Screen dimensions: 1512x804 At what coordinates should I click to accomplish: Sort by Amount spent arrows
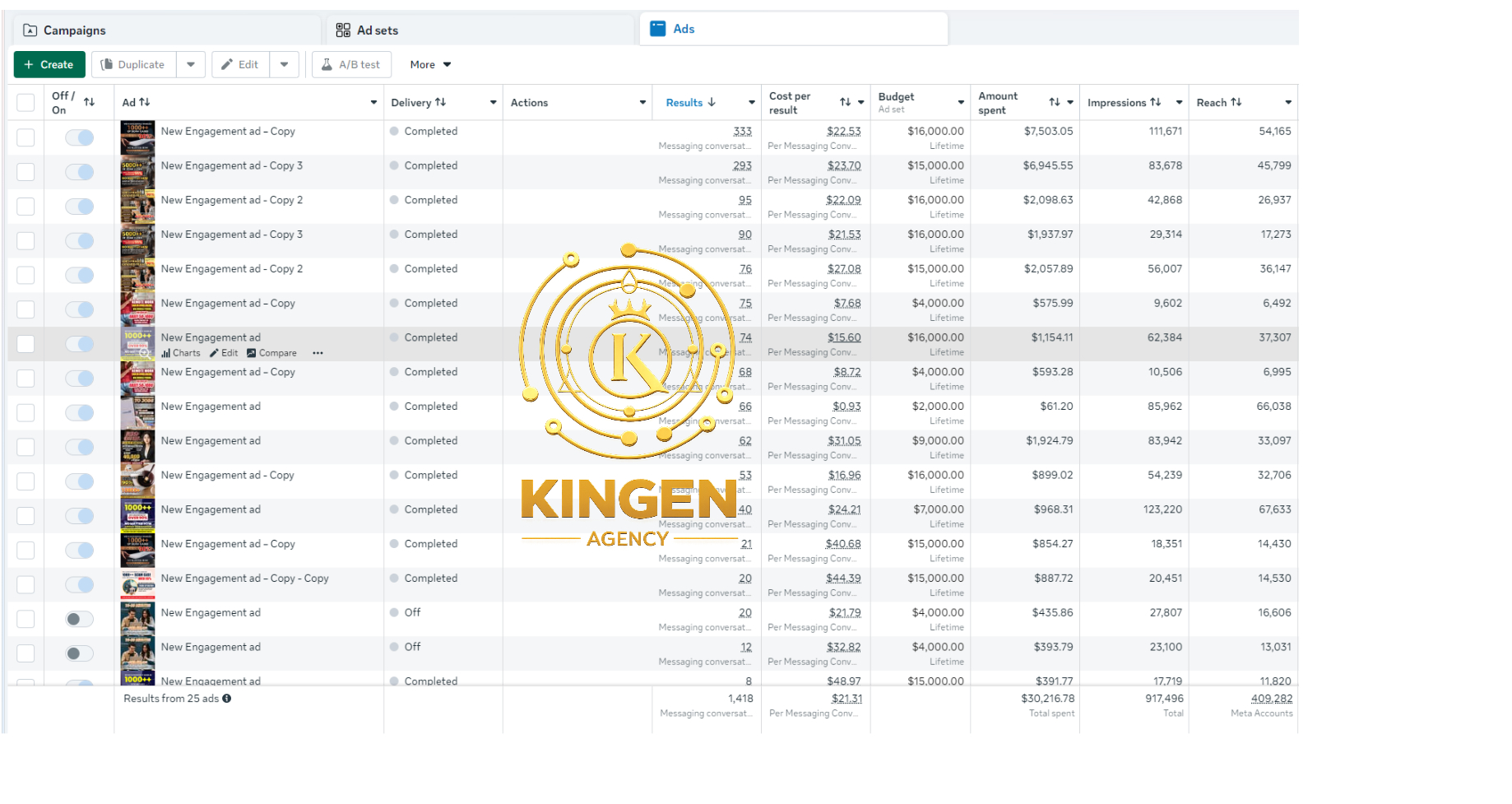point(1055,102)
